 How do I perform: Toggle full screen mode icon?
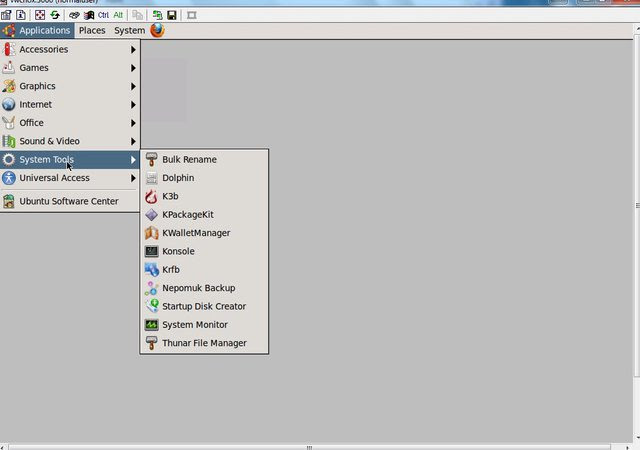tap(40, 15)
